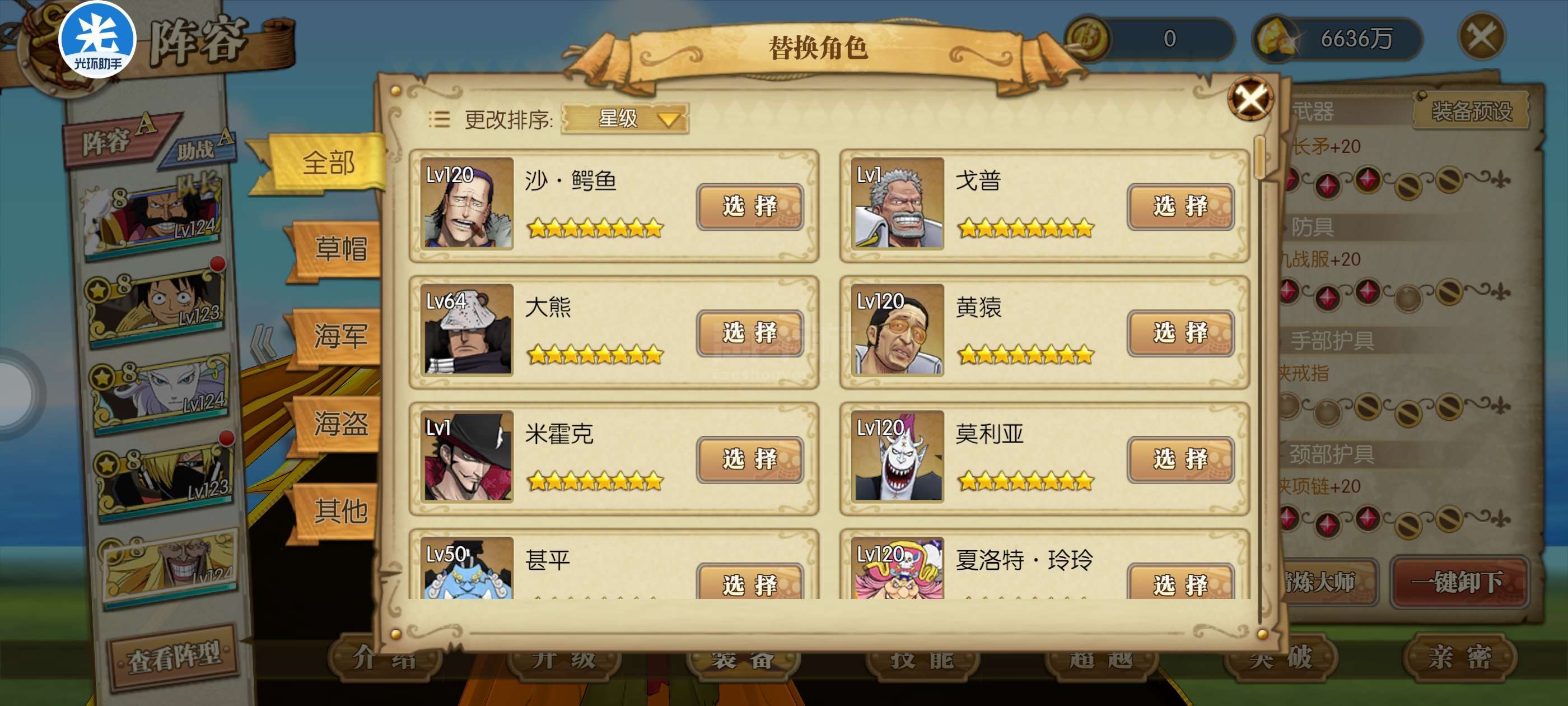This screenshot has height=706, width=1568.
Task: Open the 光环助手 assistant icon
Action: pyautogui.click(x=97, y=40)
